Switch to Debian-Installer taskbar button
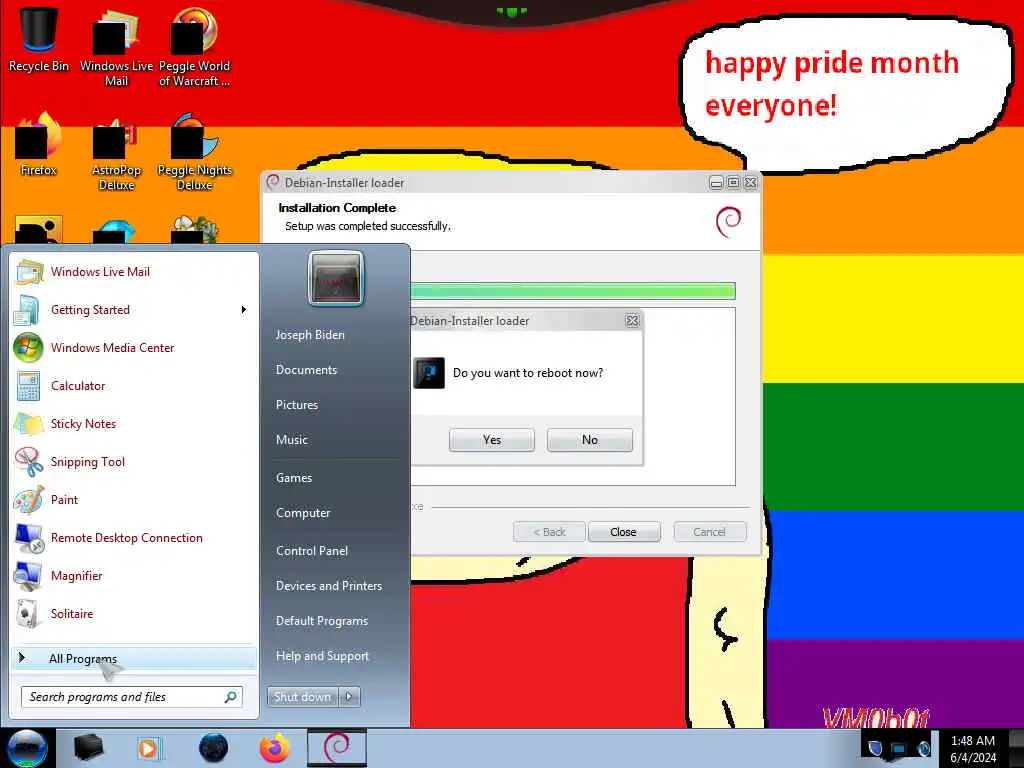This screenshot has height=768, width=1024. pyautogui.click(x=337, y=748)
